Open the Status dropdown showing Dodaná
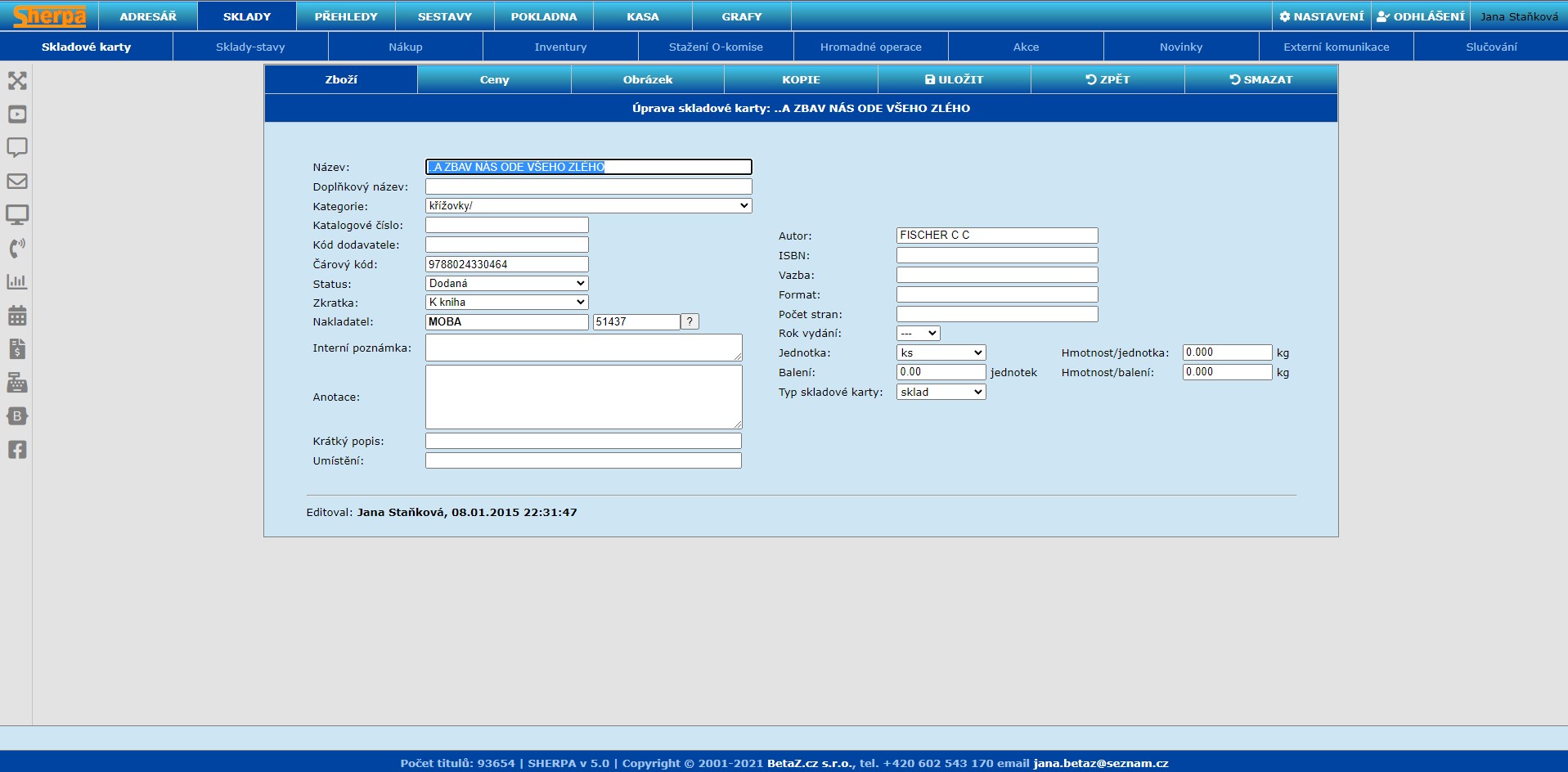This screenshot has height=772, width=1568. coord(507,283)
